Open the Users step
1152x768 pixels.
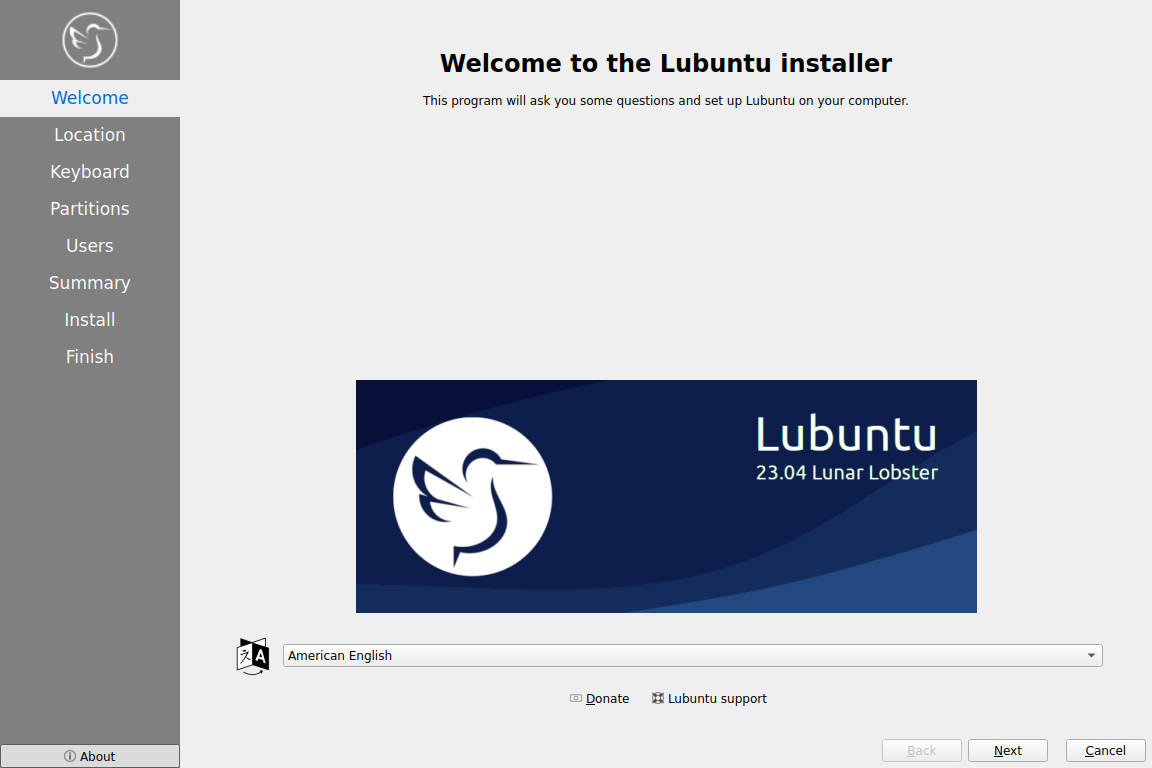pos(90,246)
